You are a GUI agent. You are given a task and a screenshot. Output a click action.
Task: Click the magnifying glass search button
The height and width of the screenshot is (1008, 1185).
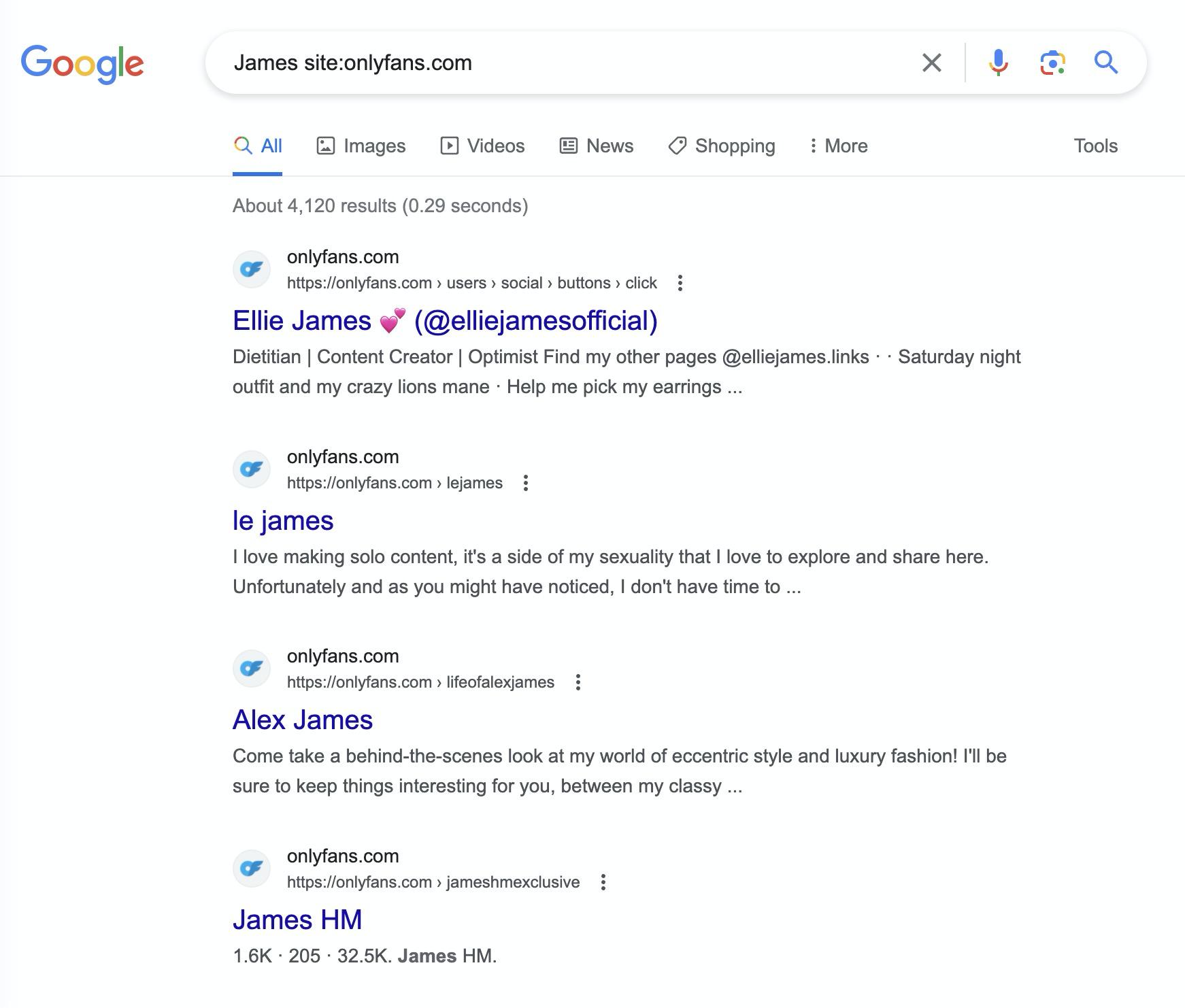(1106, 63)
